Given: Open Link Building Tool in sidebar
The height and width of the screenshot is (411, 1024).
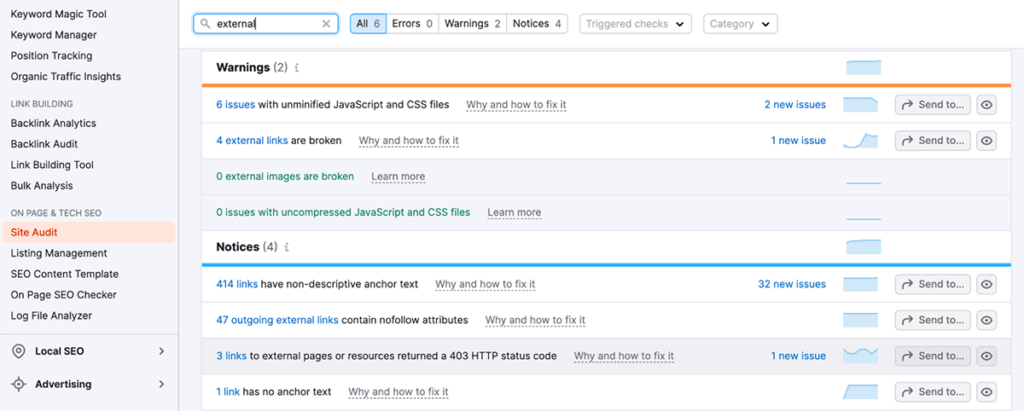Looking at the screenshot, I should 52,165.
